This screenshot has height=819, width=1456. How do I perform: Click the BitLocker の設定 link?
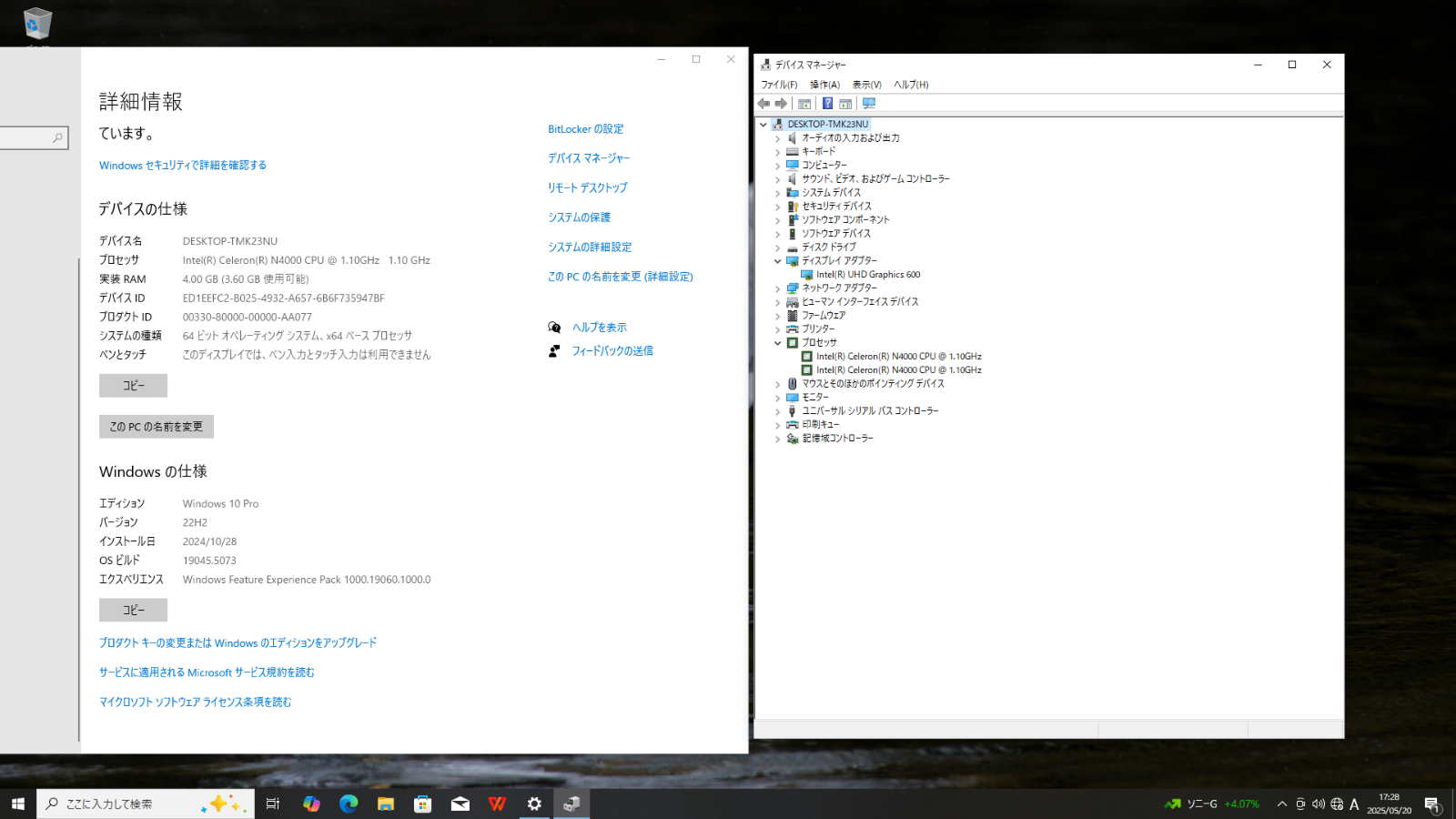(x=585, y=129)
